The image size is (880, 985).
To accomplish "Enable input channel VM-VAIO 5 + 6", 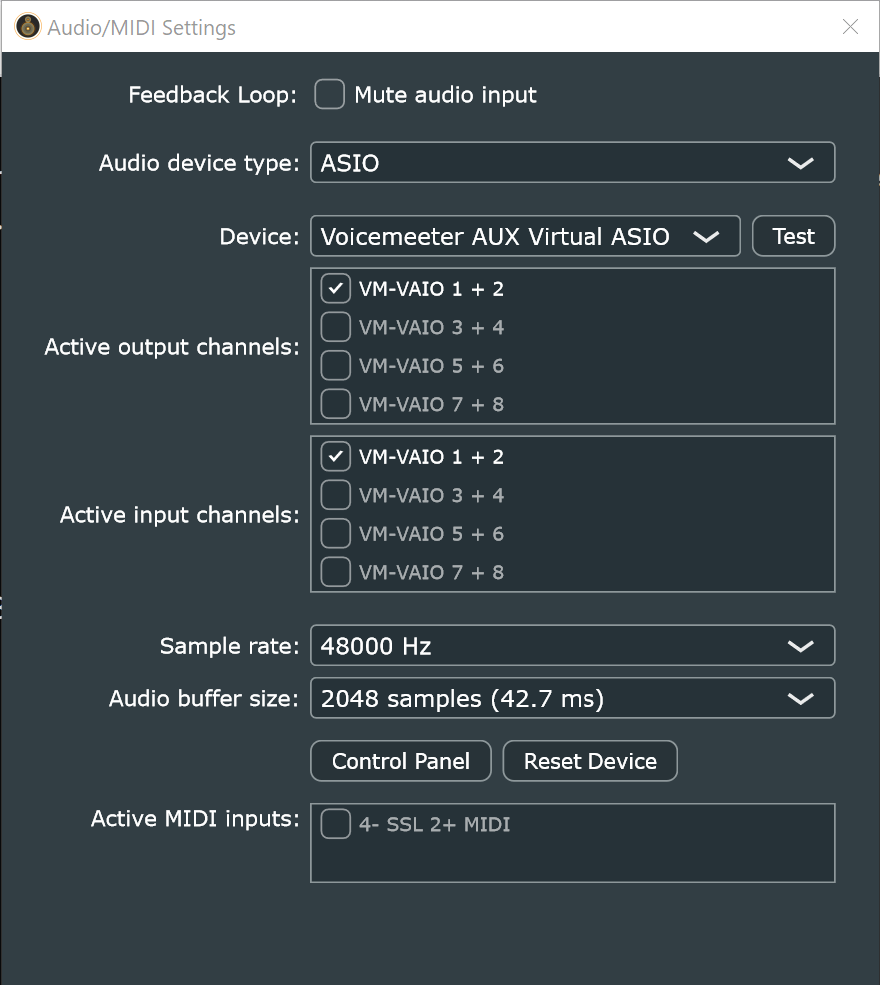I will pos(335,533).
